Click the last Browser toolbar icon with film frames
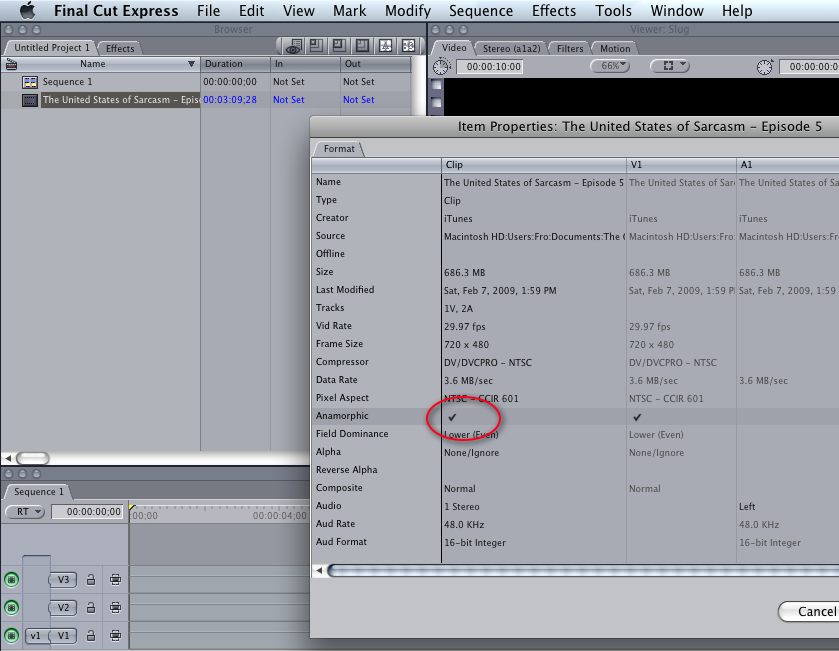The width and height of the screenshot is (839, 651). coord(409,47)
